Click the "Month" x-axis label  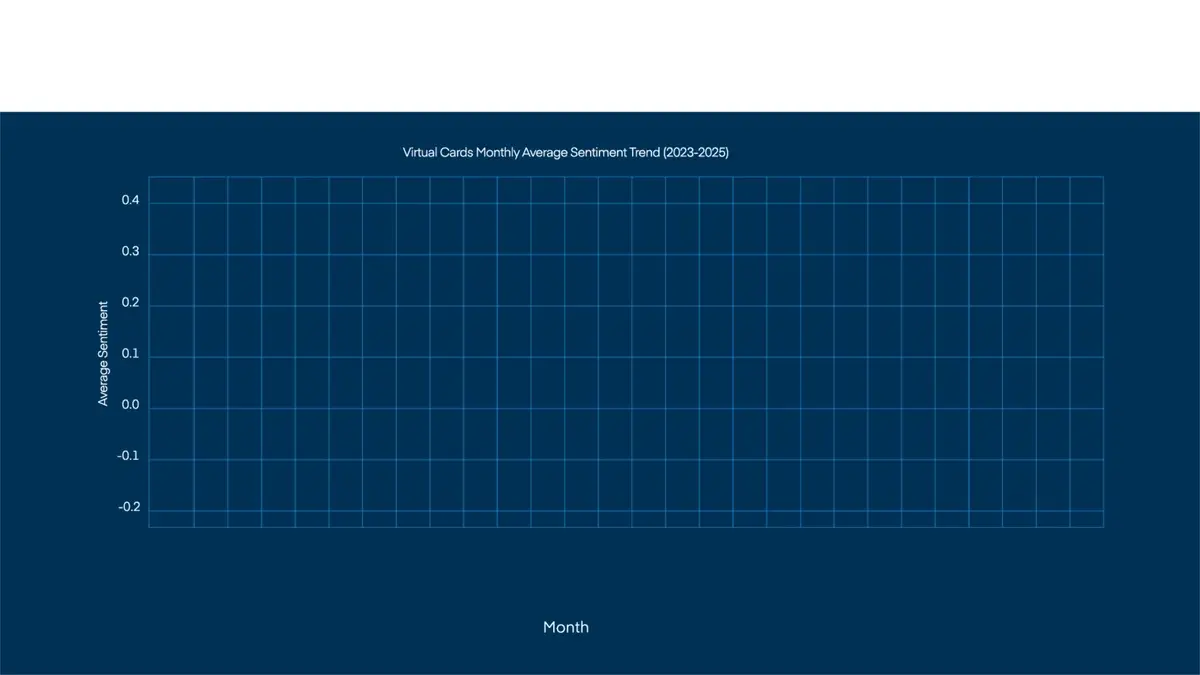pos(566,627)
